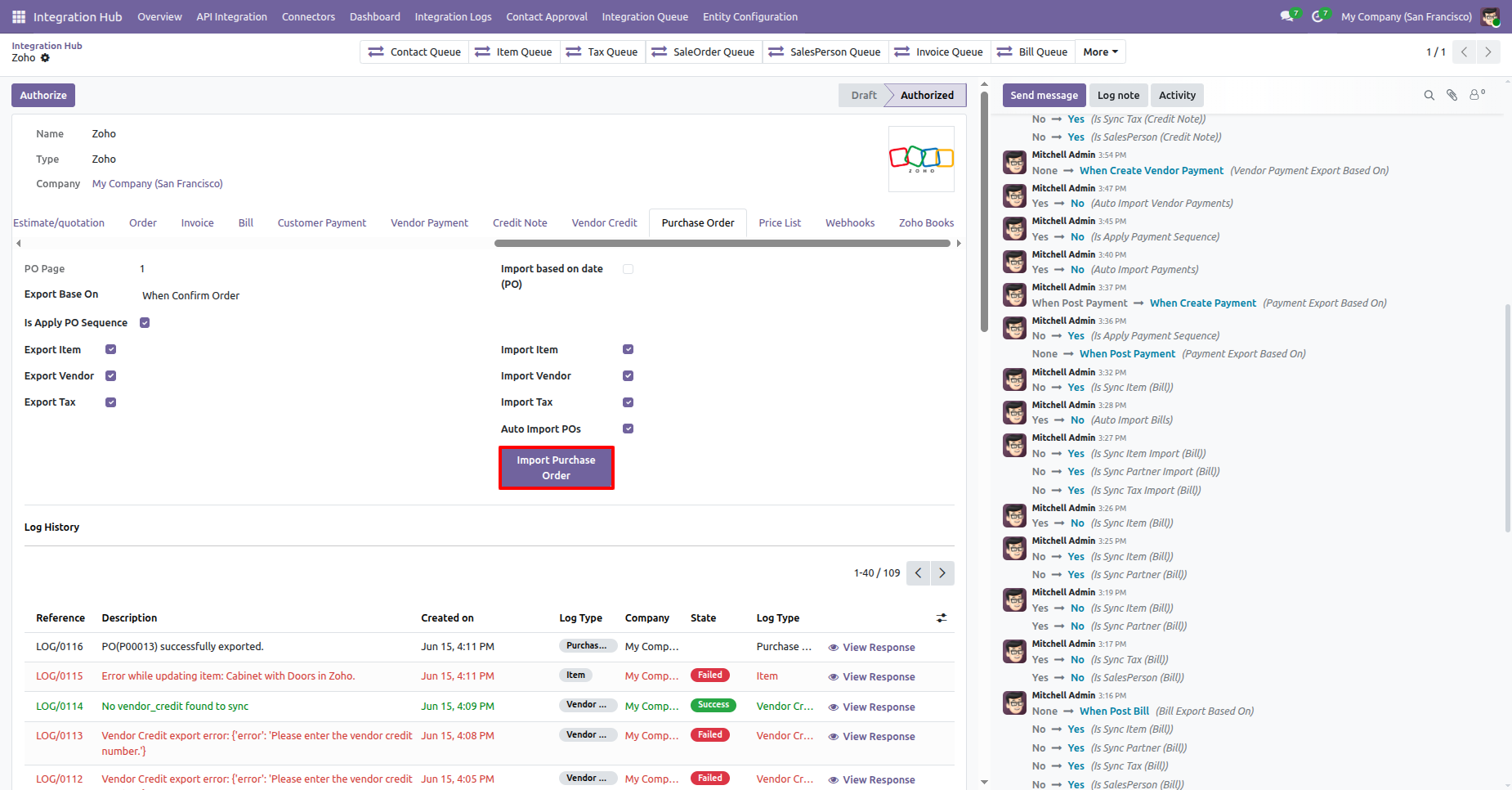Switch to the Vendor Credit tab
Viewport: 1512px width, 790px height.
click(604, 223)
